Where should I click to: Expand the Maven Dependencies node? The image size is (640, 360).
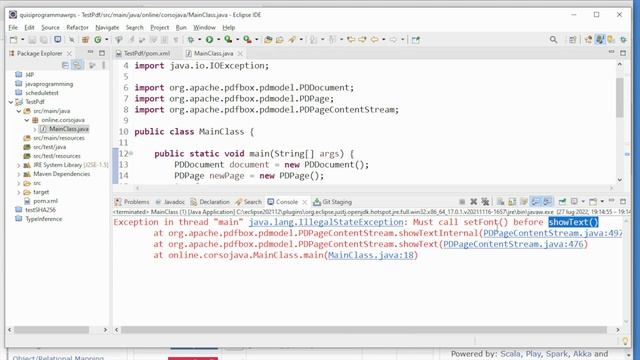coord(19,174)
